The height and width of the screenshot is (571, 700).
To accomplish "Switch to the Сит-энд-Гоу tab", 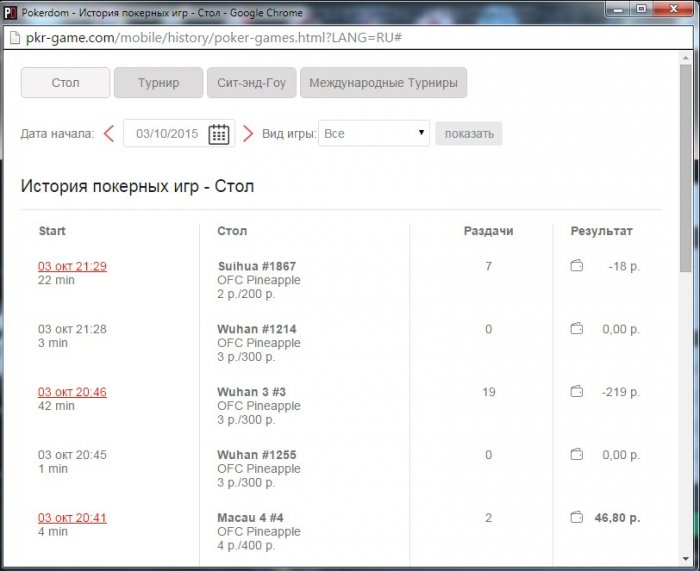I will (x=251, y=83).
